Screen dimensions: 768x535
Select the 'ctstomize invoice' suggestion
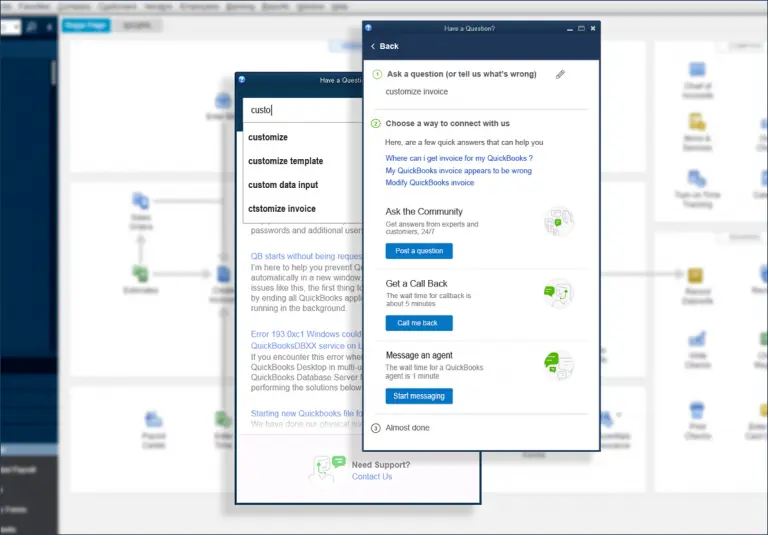(x=282, y=209)
